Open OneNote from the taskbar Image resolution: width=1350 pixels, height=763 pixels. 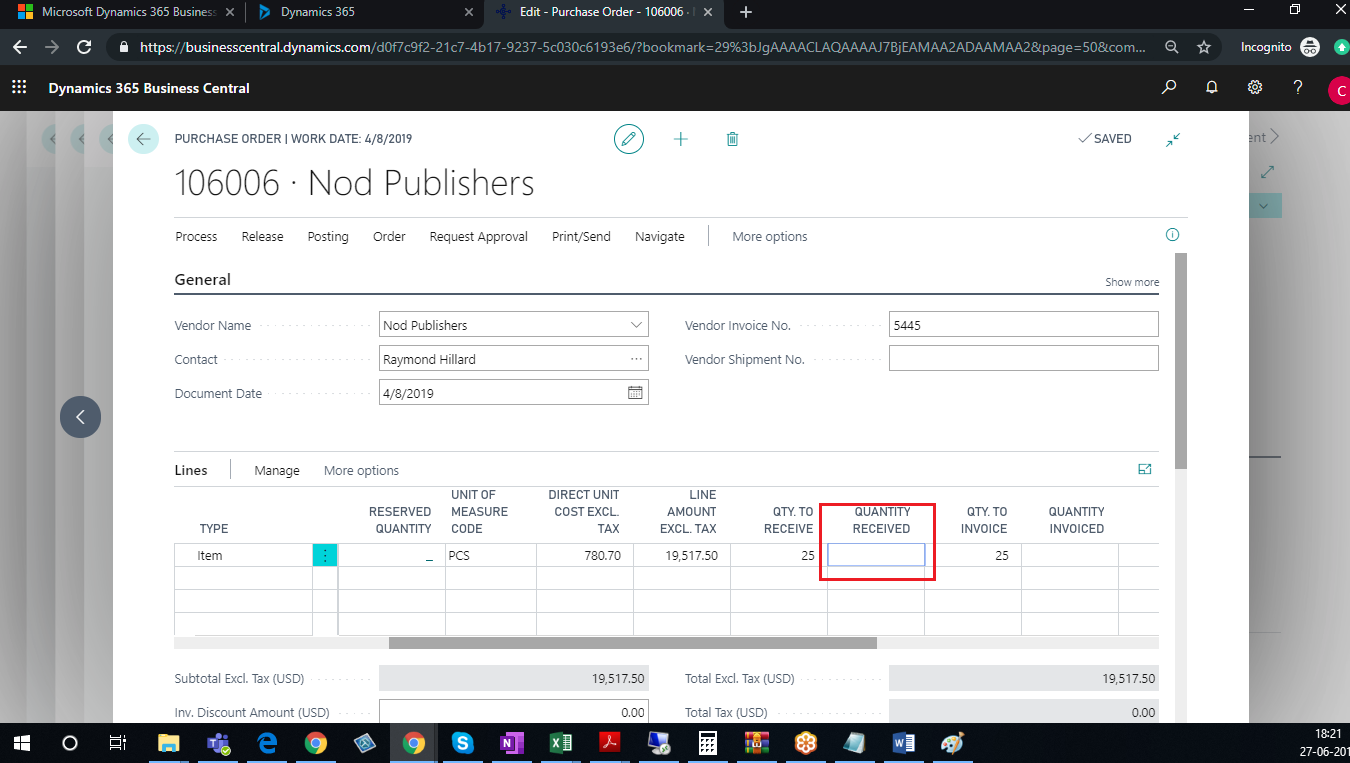[x=511, y=743]
